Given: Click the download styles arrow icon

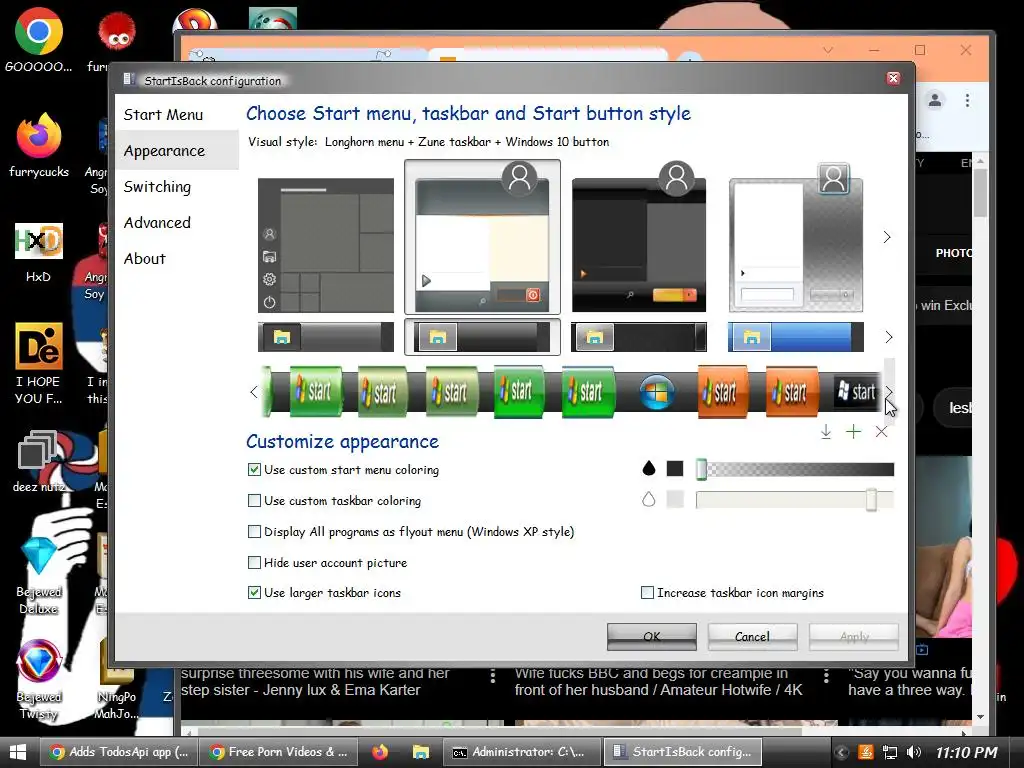Looking at the screenshot, I should click(825, 432).
